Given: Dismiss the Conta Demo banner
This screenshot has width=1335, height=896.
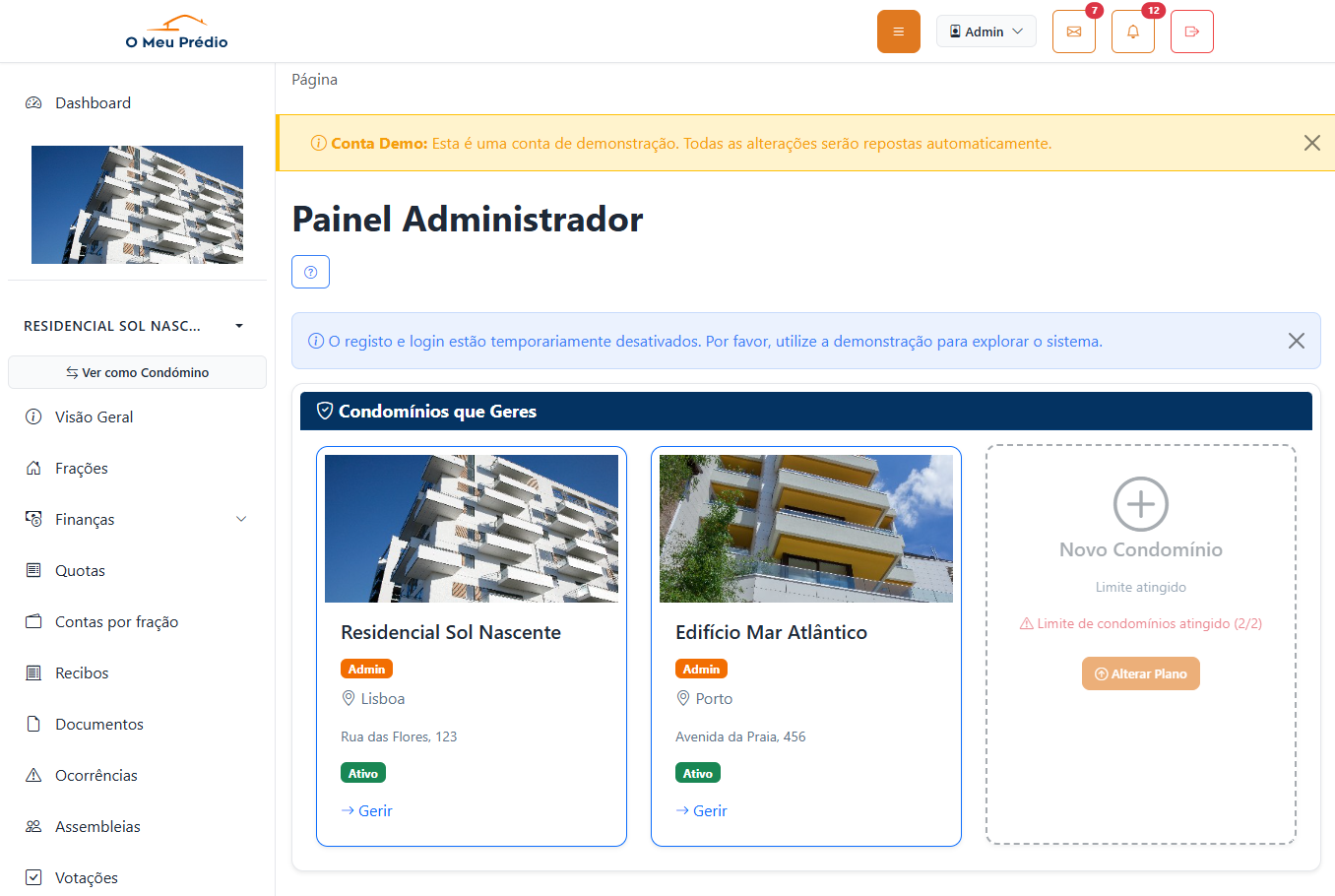Looking at the screenshot, I should click(x=1311, y=143).
